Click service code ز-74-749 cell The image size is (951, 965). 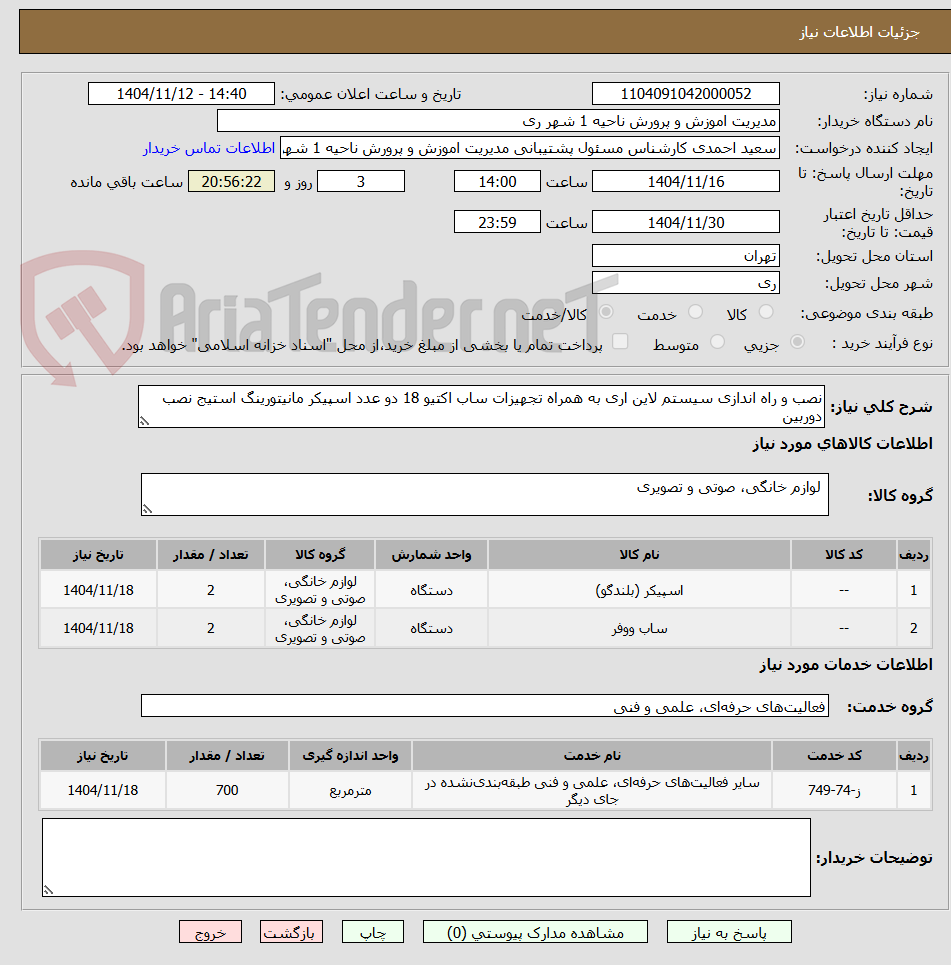834,790
